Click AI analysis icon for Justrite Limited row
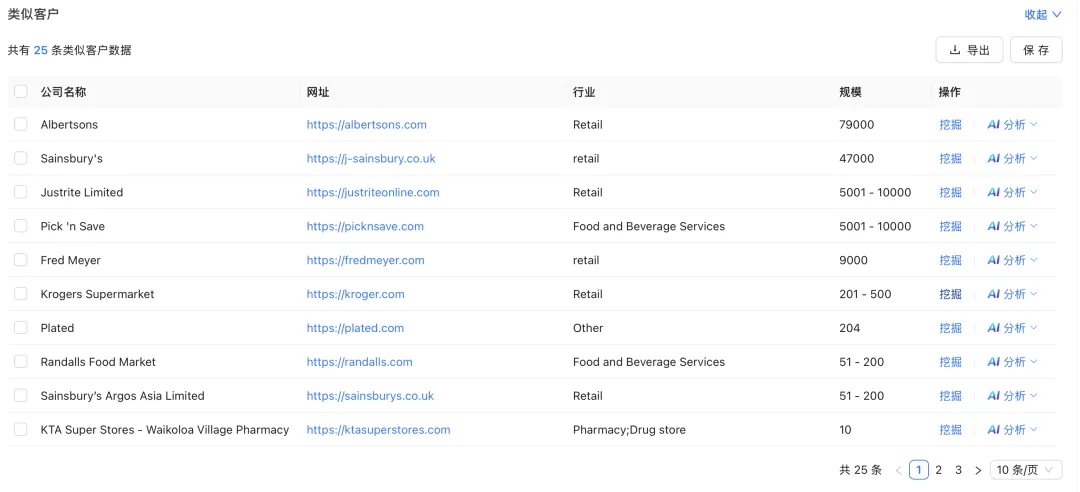Viewport: 1080px width, 492px height. pos(994,193)
